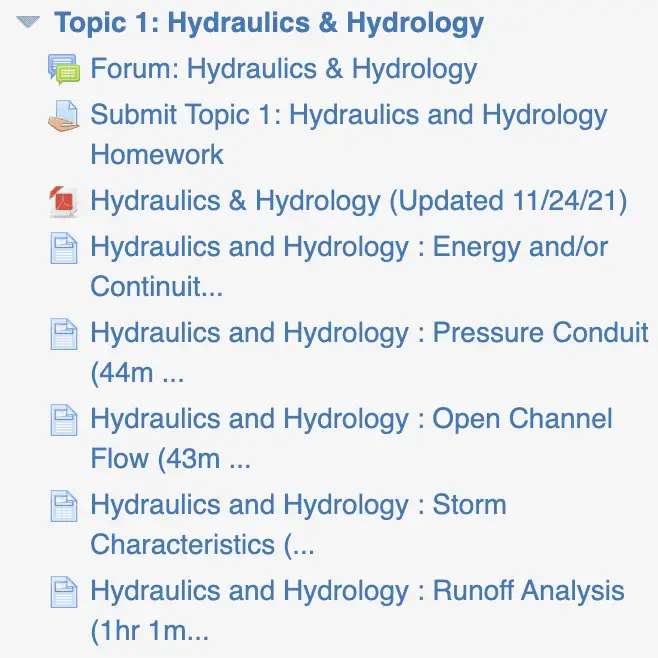Open the Pressure Conduit (44m ... page link
The image size is (658, 658).
[370, 352]
